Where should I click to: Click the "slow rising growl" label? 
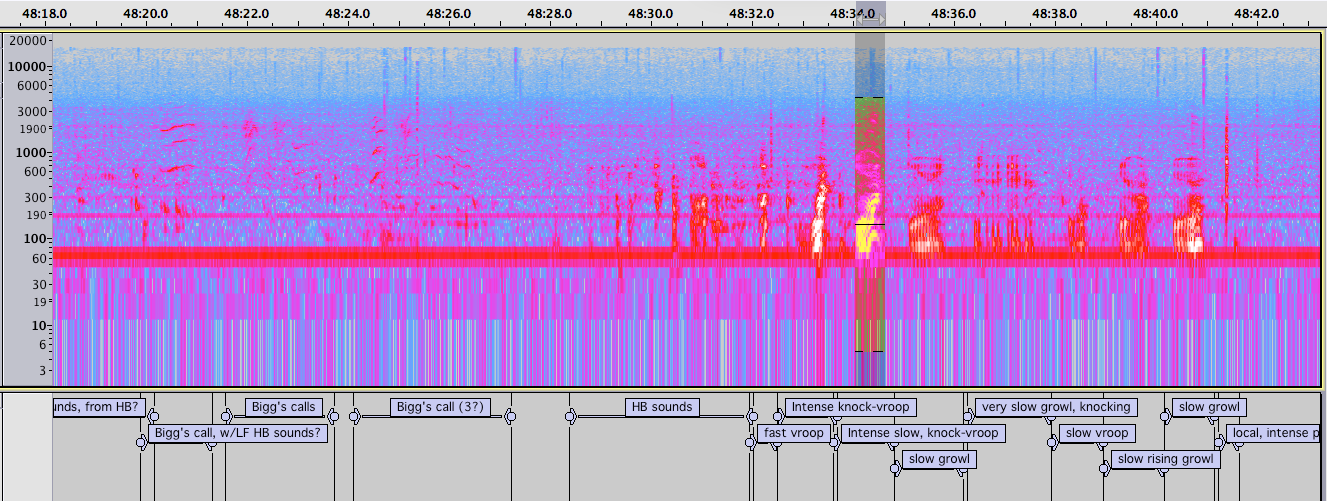1165,459
